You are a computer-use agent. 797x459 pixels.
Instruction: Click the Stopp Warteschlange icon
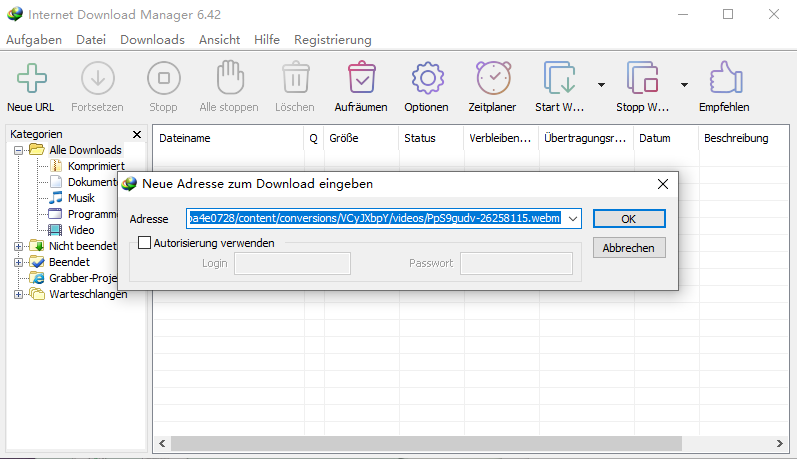click(643, 78)
